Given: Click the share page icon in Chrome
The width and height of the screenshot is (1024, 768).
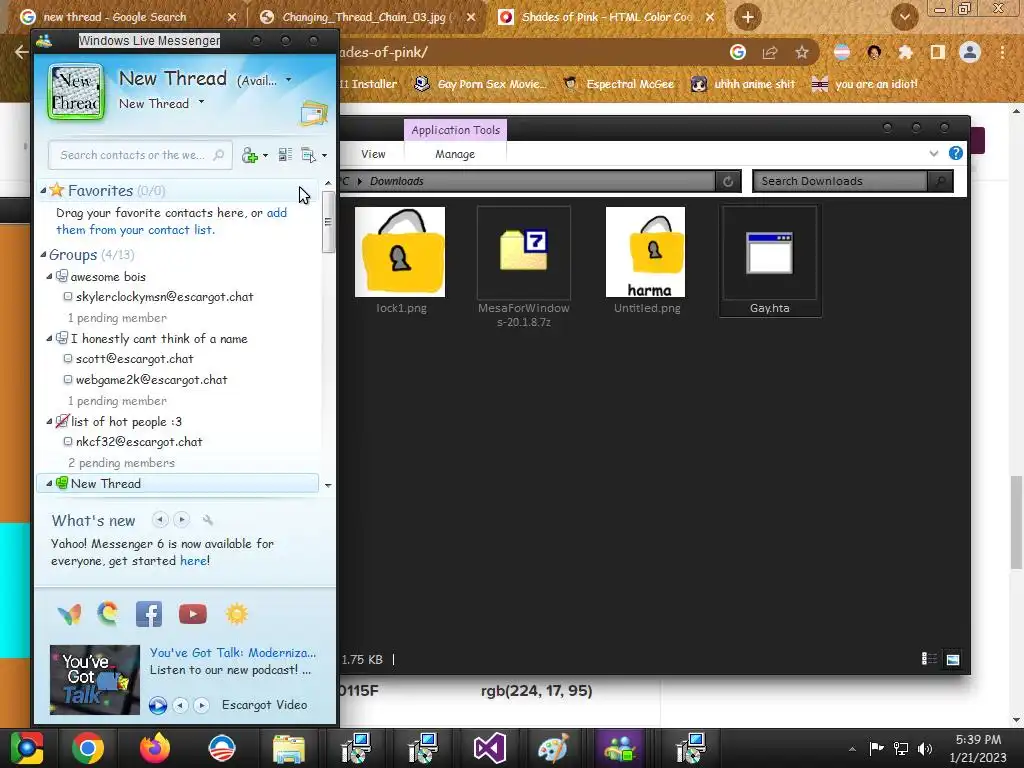Looking at the screenshot, I should pyautogui.click(x=770, y=52).
